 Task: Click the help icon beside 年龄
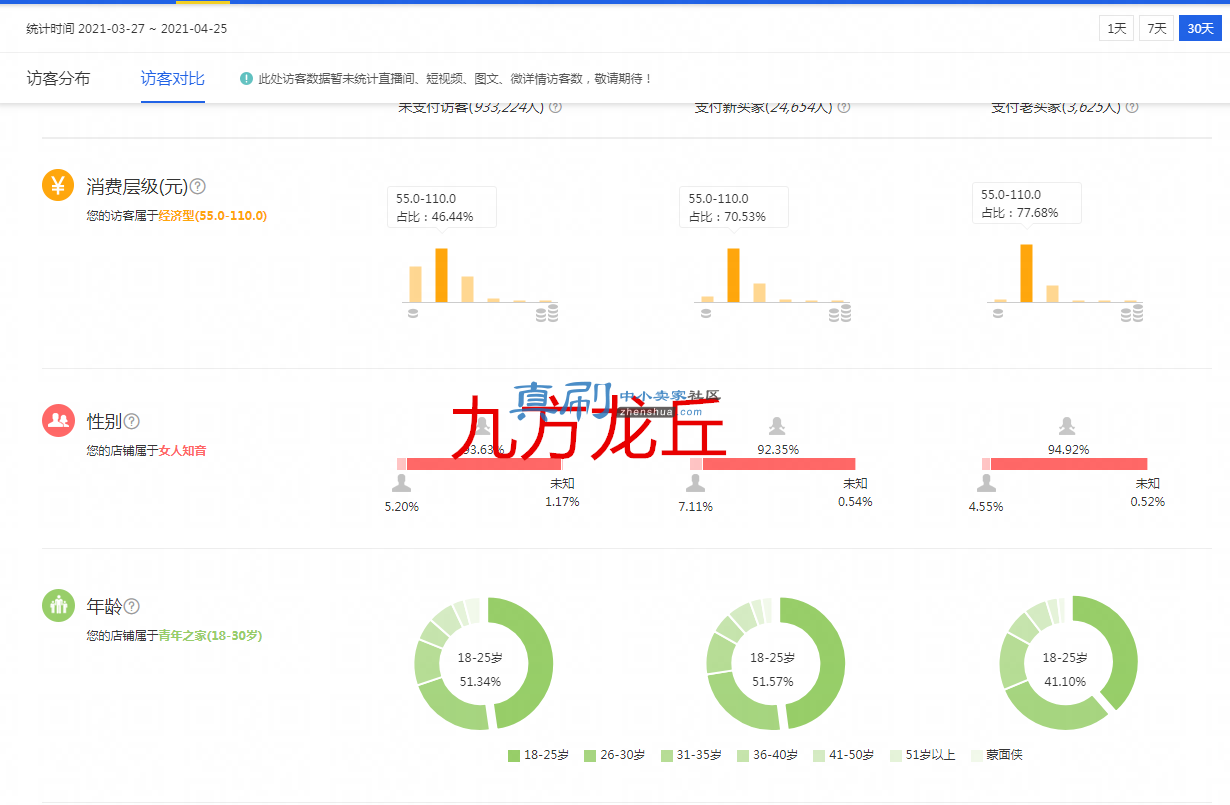(x=132, y=606)
